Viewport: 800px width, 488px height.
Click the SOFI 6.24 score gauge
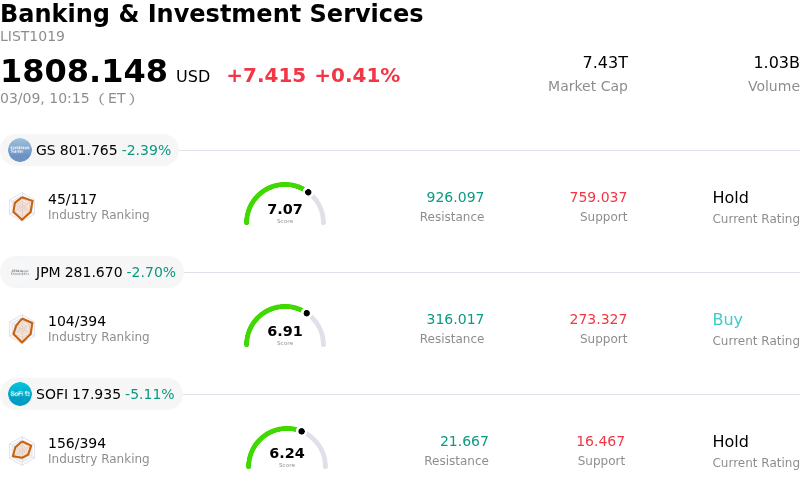coord(287,449)
